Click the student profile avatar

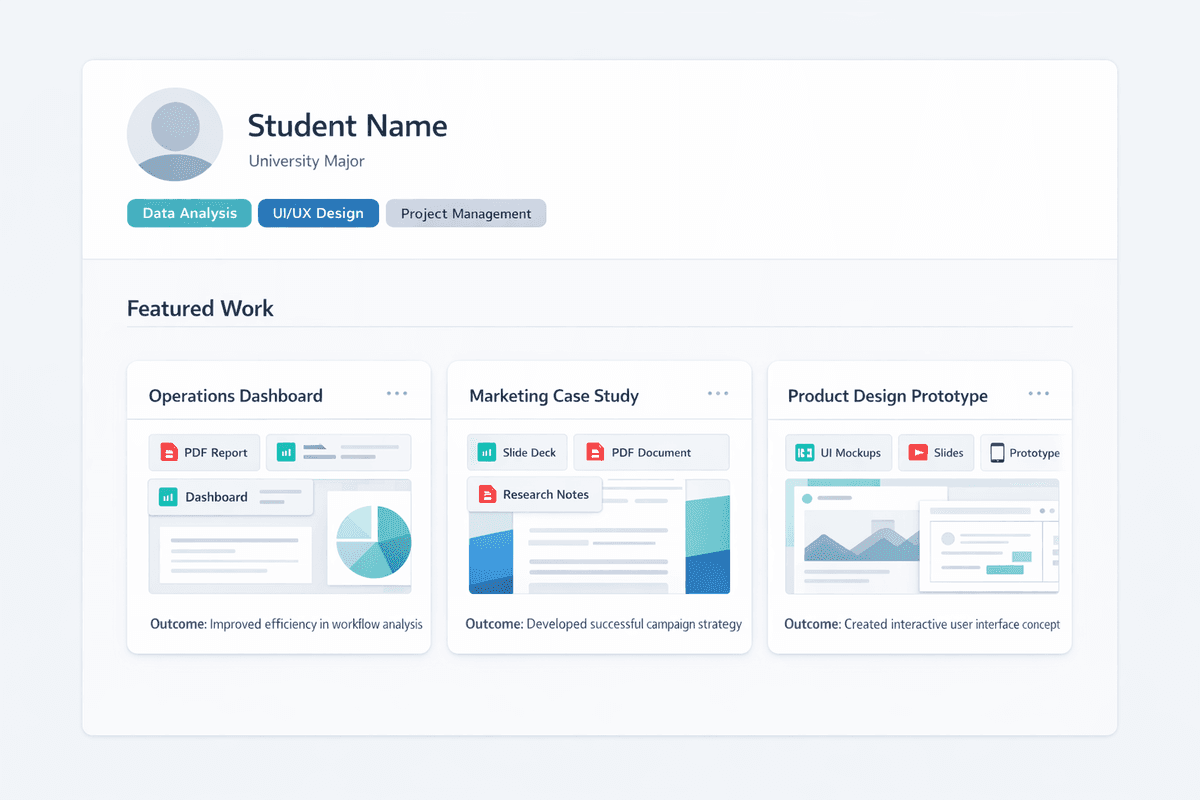click(x=175, y=134)
